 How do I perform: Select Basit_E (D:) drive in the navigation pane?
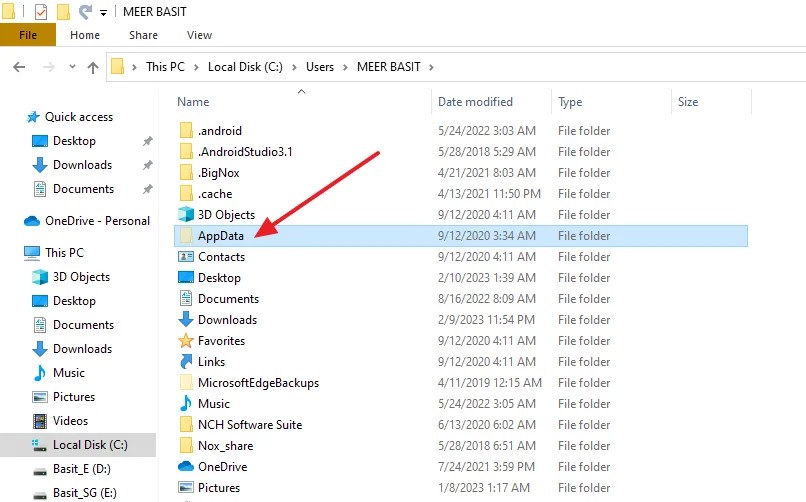(x=81, y=469)
